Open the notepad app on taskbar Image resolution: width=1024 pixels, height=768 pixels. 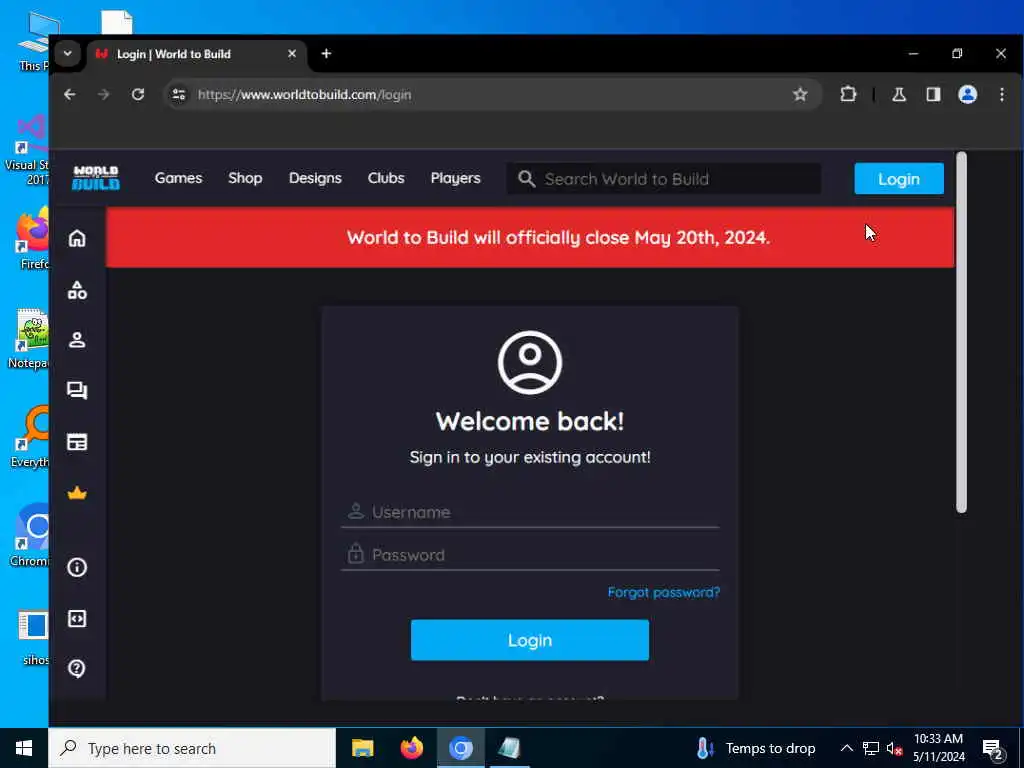(x=509, y=748)
